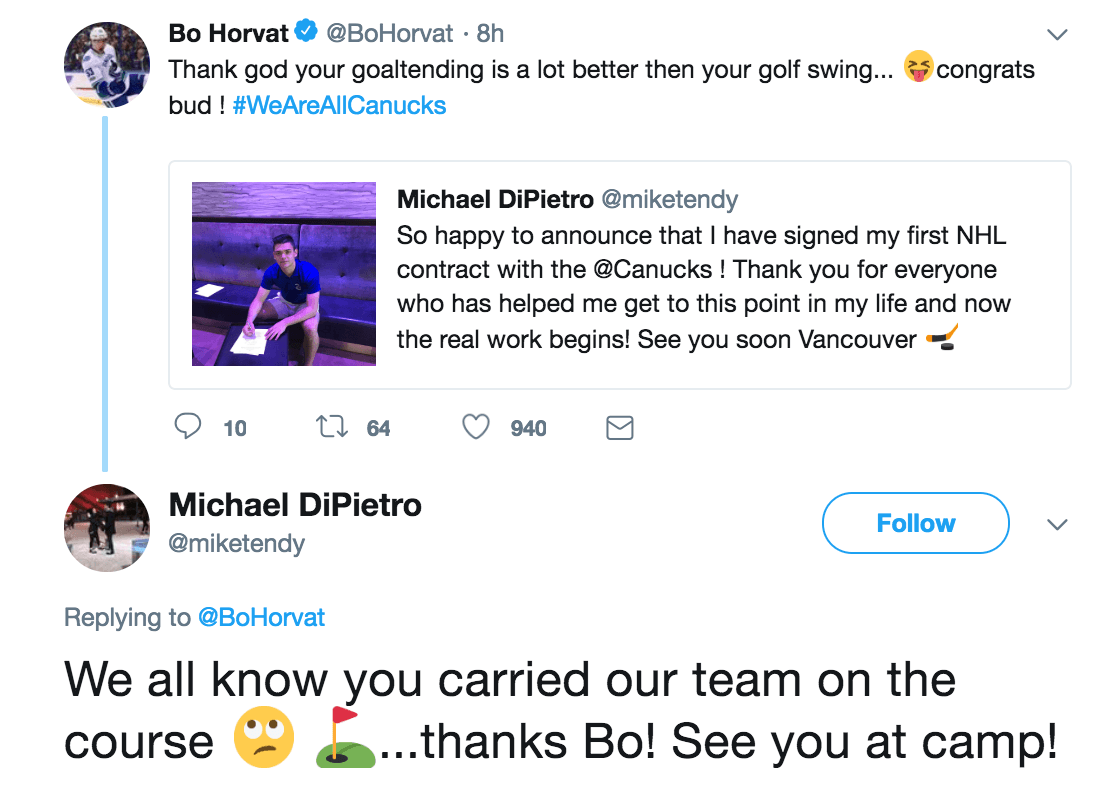Click the @BoHorvat mention in Replying to
Viewport: 1116px width, 786px height.
pos(261,617)
